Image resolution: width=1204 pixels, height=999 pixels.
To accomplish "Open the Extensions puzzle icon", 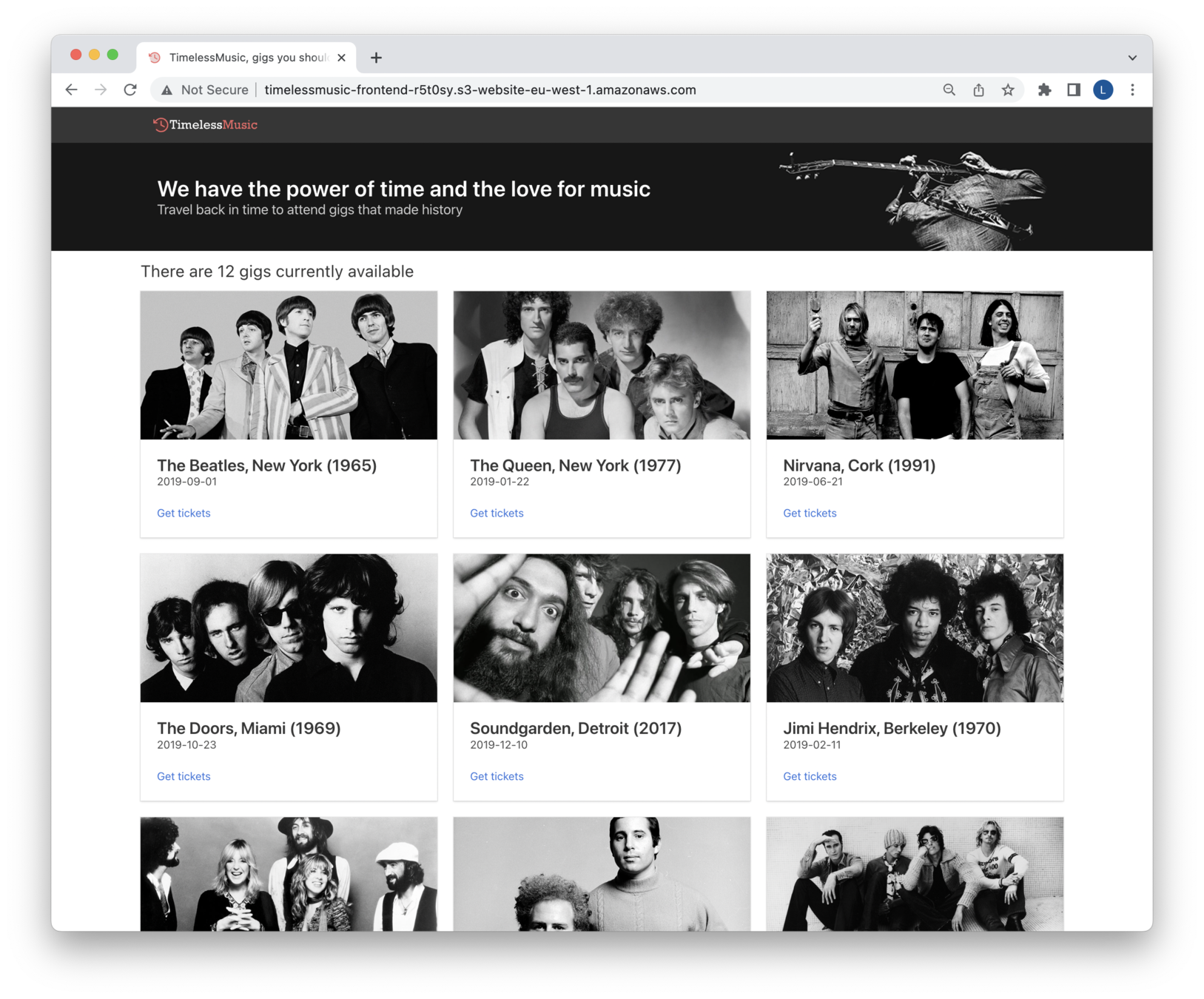I will 1044,90.
